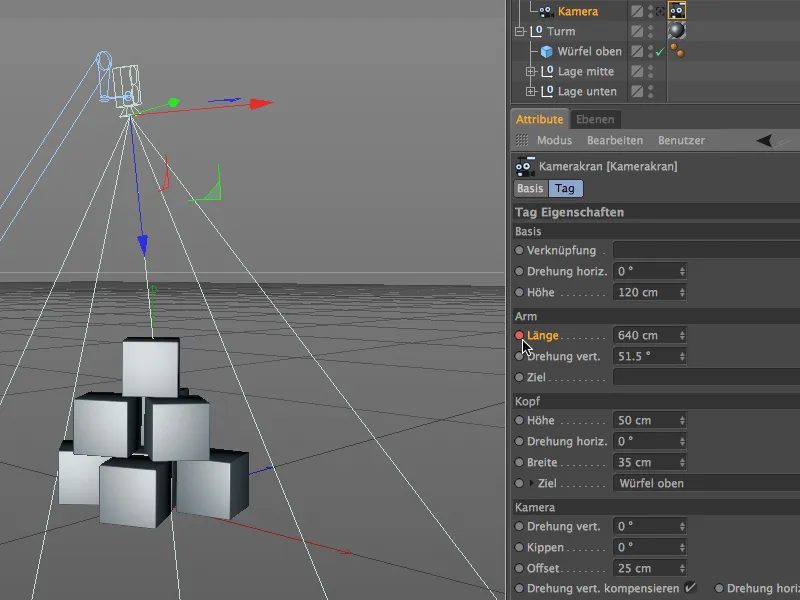Screen dimensions: 800x600
Task: Toggle layer swatch on Lage unten row
Action: point(637,91)
